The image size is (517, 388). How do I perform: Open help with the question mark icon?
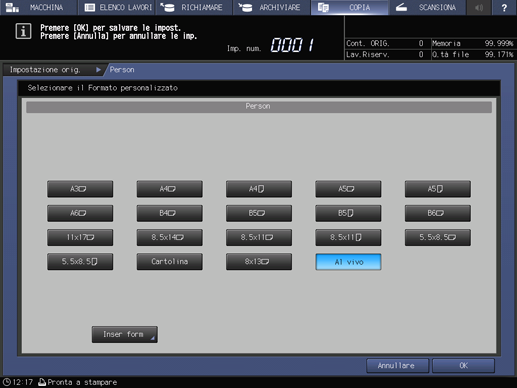point(504,7)
